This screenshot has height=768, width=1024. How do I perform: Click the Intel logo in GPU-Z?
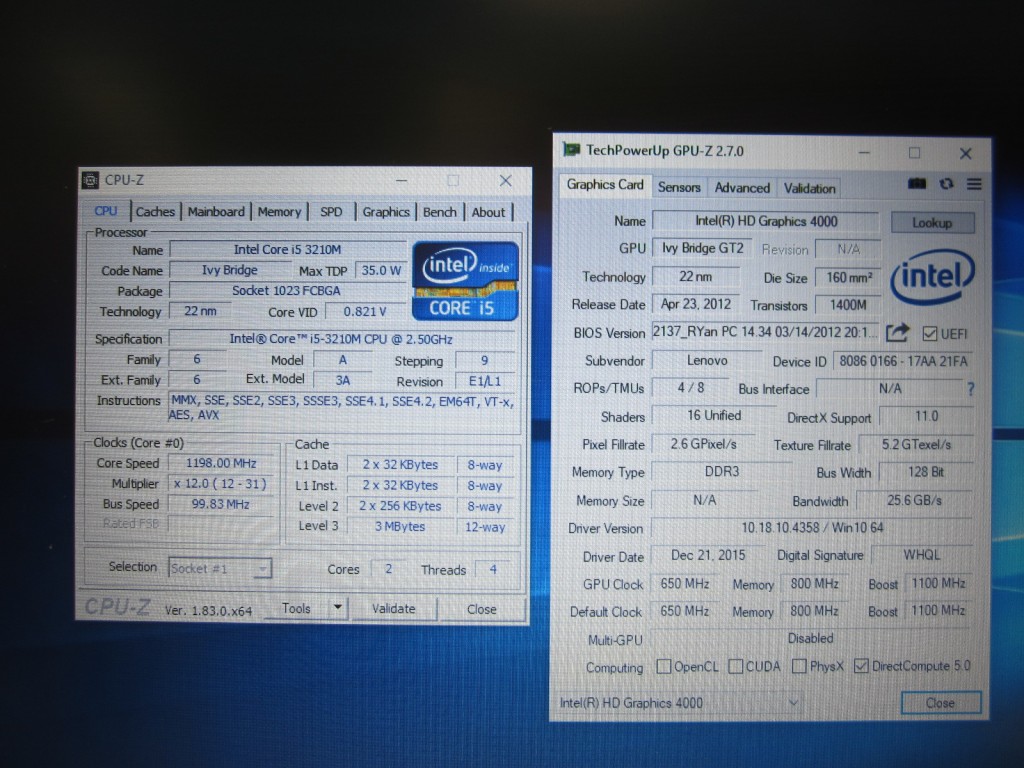(932, 277)
